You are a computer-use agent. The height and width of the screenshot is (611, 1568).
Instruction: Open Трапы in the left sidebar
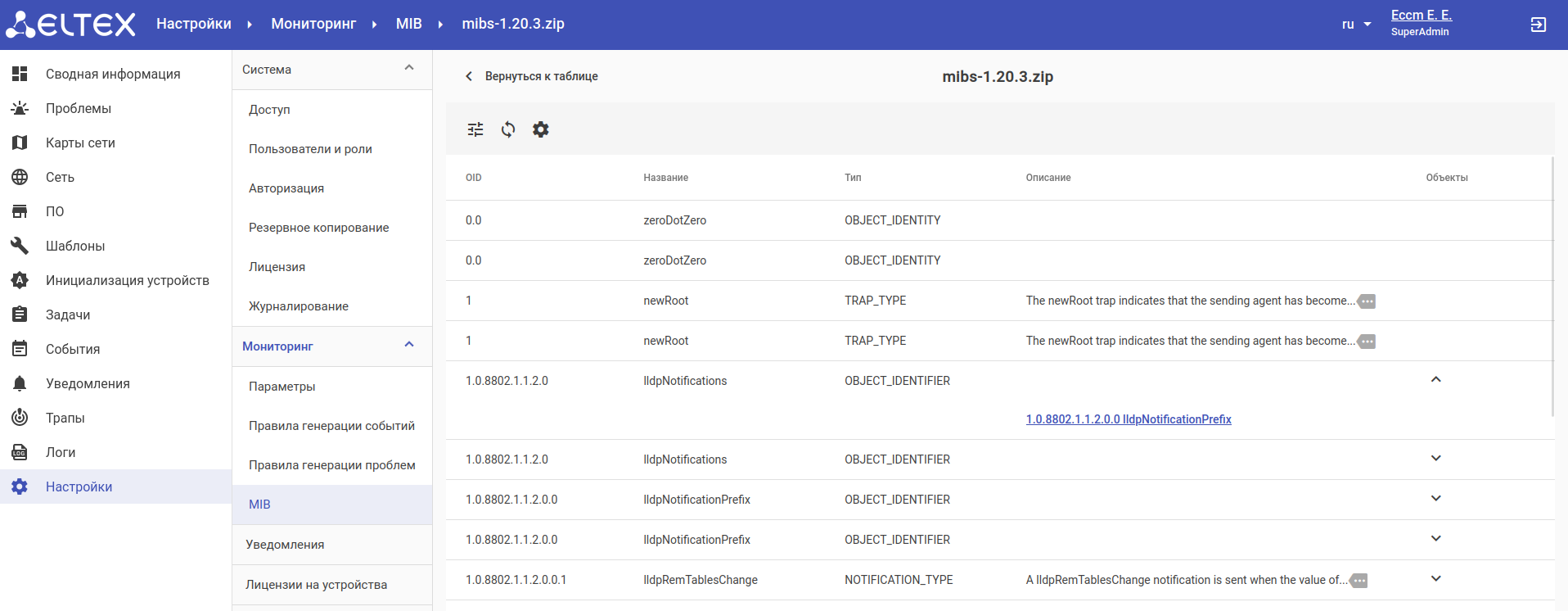coord(65,418)
